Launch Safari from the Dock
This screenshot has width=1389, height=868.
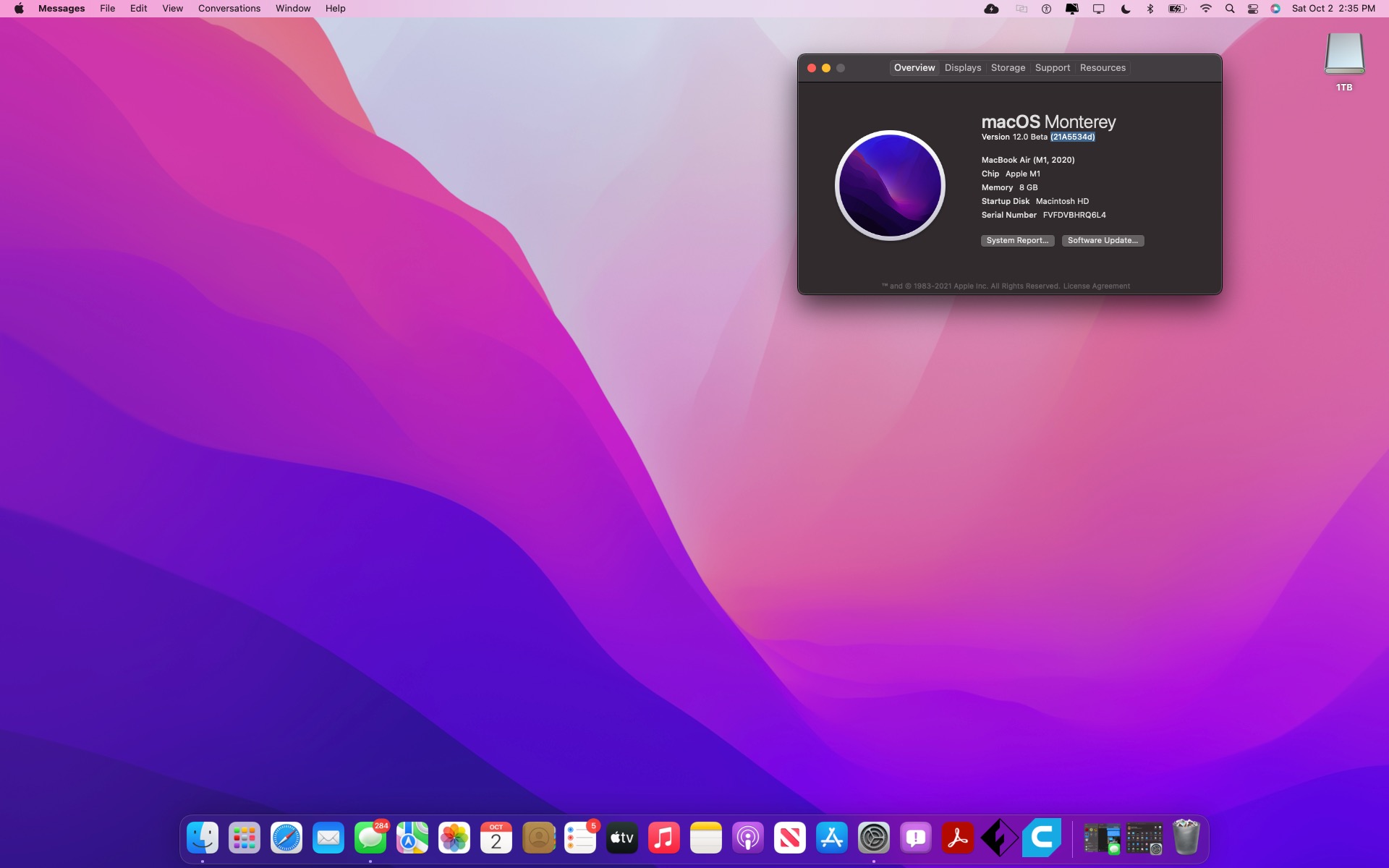tap(286, 838)
